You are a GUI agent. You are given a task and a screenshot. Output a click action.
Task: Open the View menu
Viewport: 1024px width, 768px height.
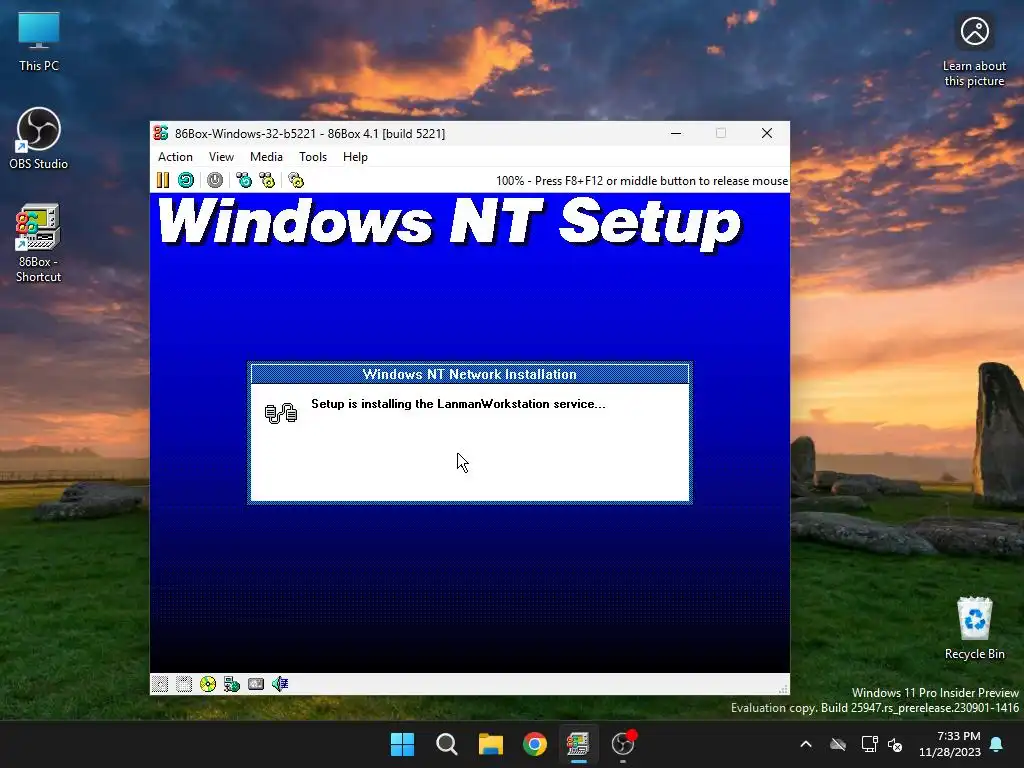(221, 157)
